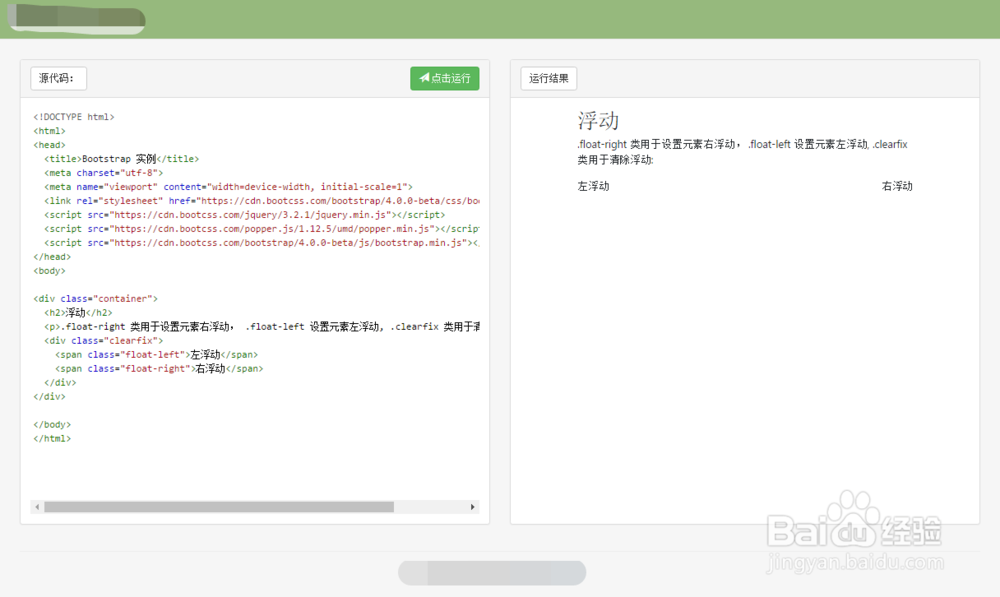
Task: Click the closing </head> tag line
Action: 52,257
